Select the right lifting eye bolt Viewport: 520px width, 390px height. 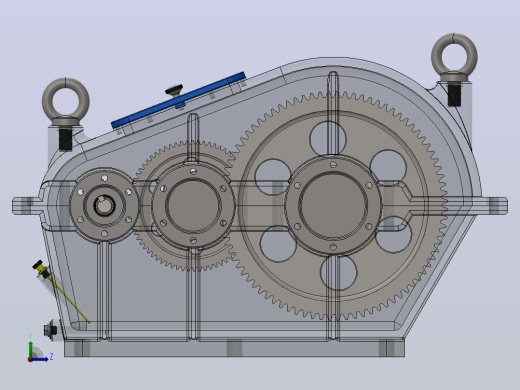click(454, 69)
